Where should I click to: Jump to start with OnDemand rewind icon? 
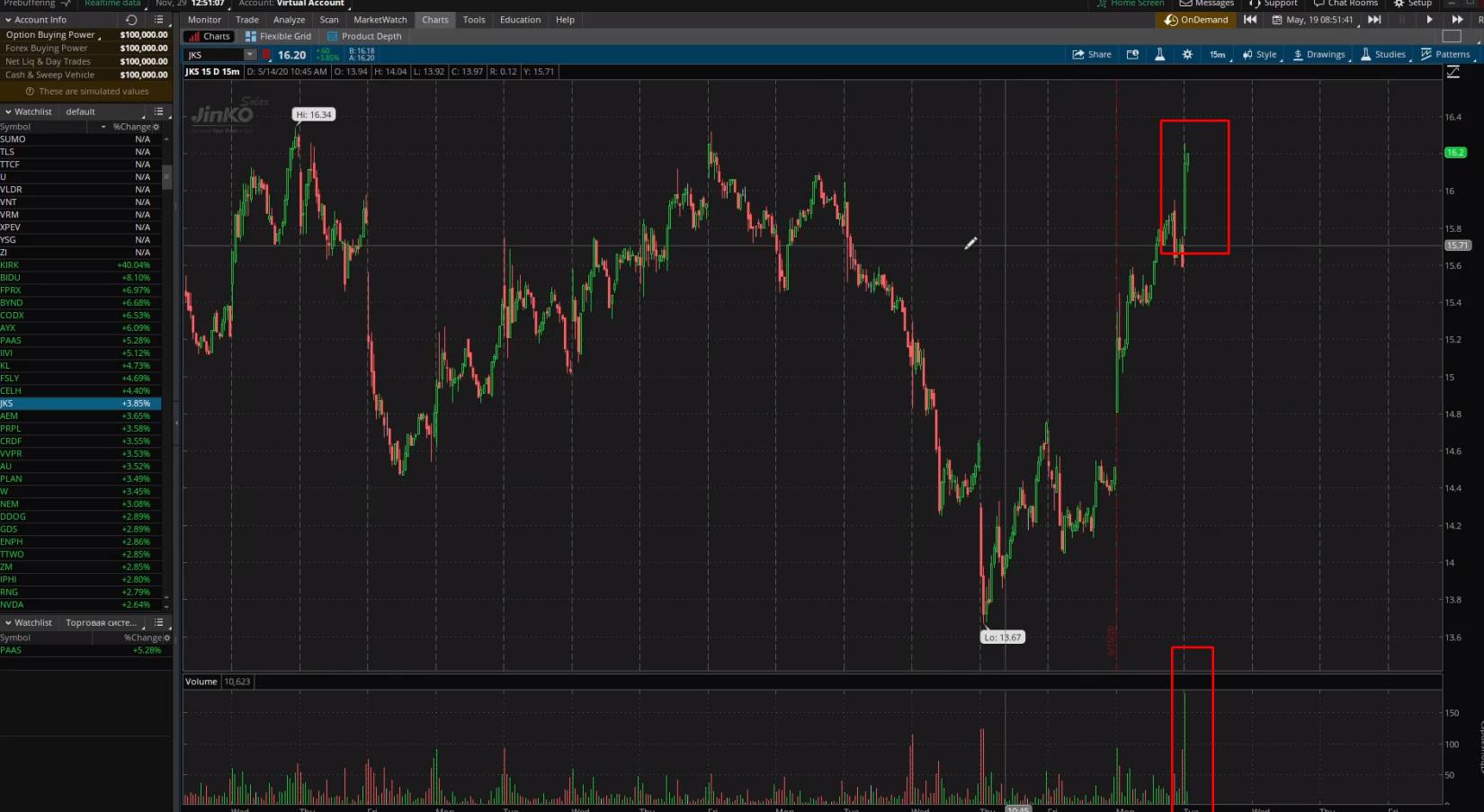click(1250, 20)
